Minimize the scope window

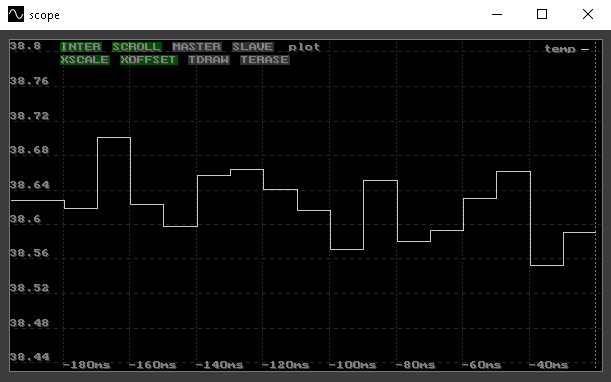[x=497, y=15]
